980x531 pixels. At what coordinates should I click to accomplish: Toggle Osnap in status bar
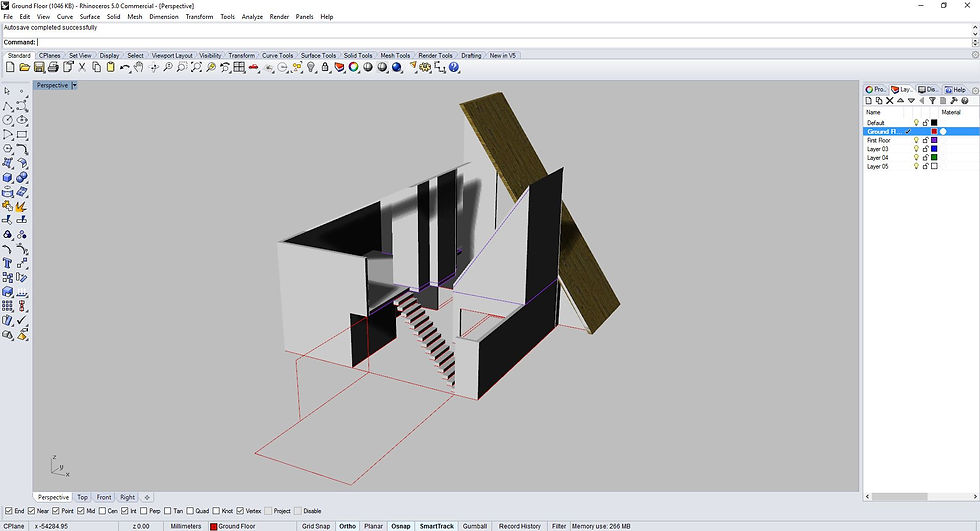[x=401, y=526]
